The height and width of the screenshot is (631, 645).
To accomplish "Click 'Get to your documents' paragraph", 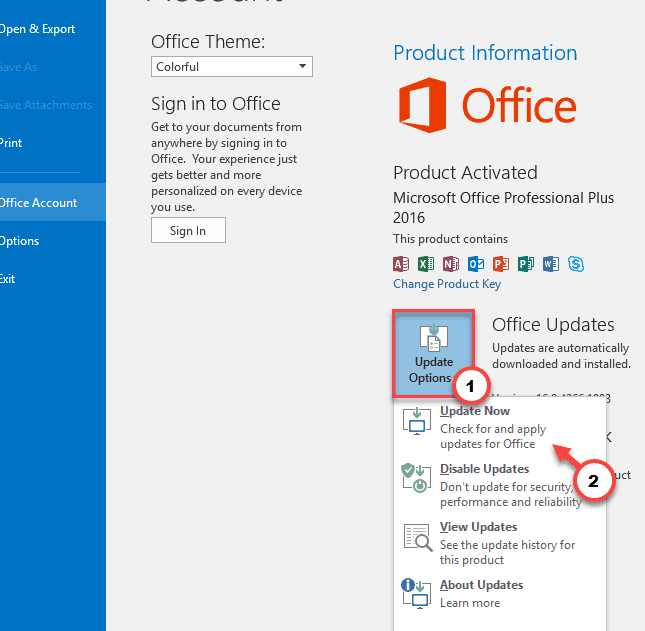I will coord(226,167).
